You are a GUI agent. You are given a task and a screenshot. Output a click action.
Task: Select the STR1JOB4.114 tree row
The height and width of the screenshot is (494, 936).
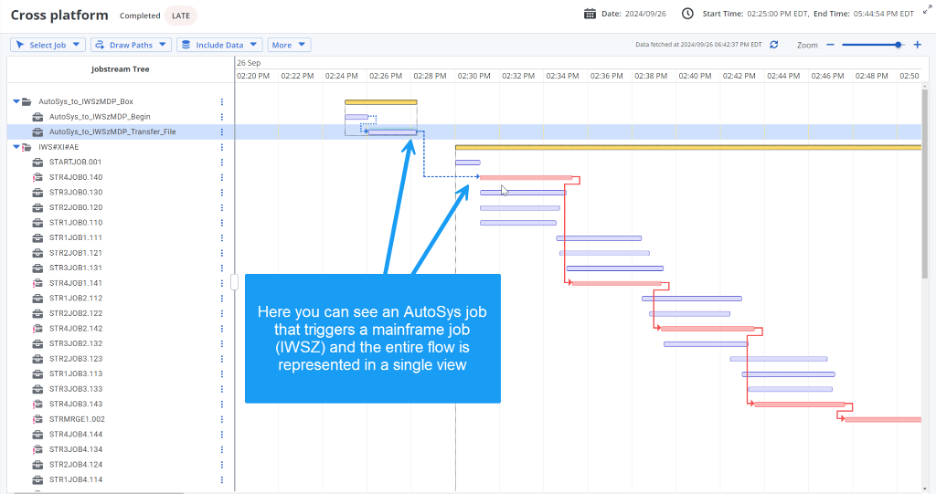pos(121,479)
